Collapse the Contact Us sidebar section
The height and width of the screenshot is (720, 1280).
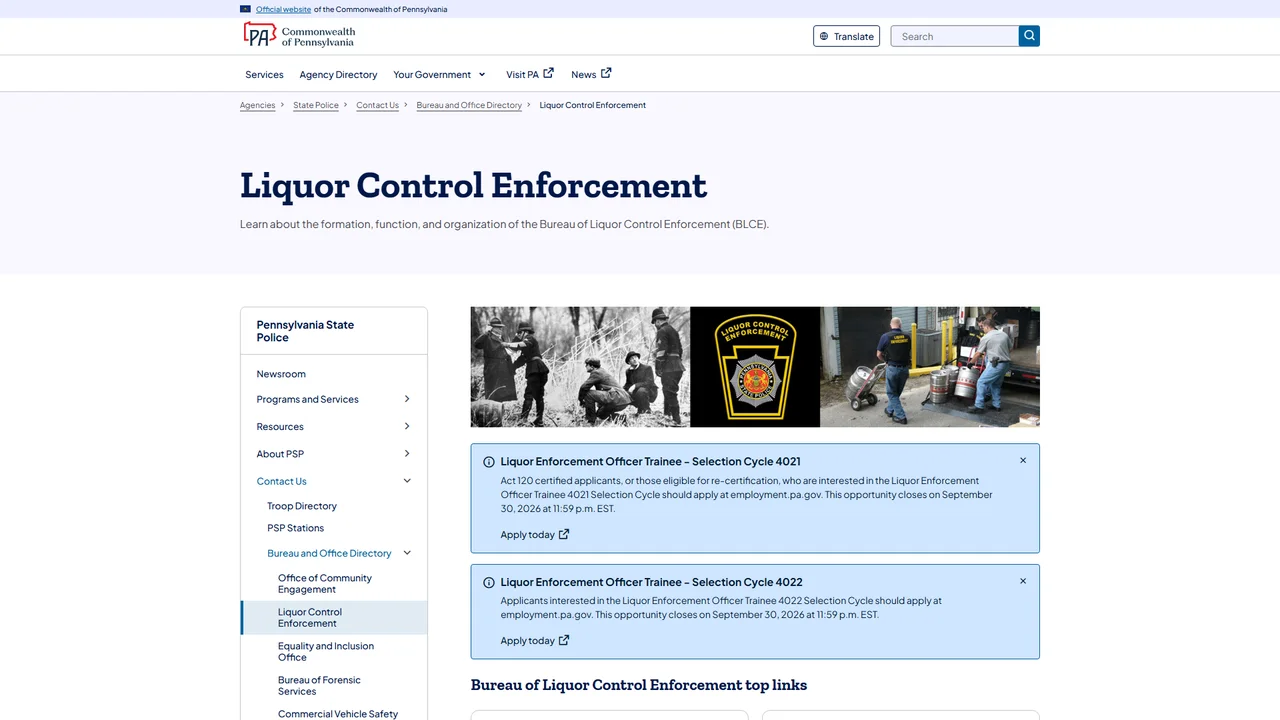pos(407,481)
